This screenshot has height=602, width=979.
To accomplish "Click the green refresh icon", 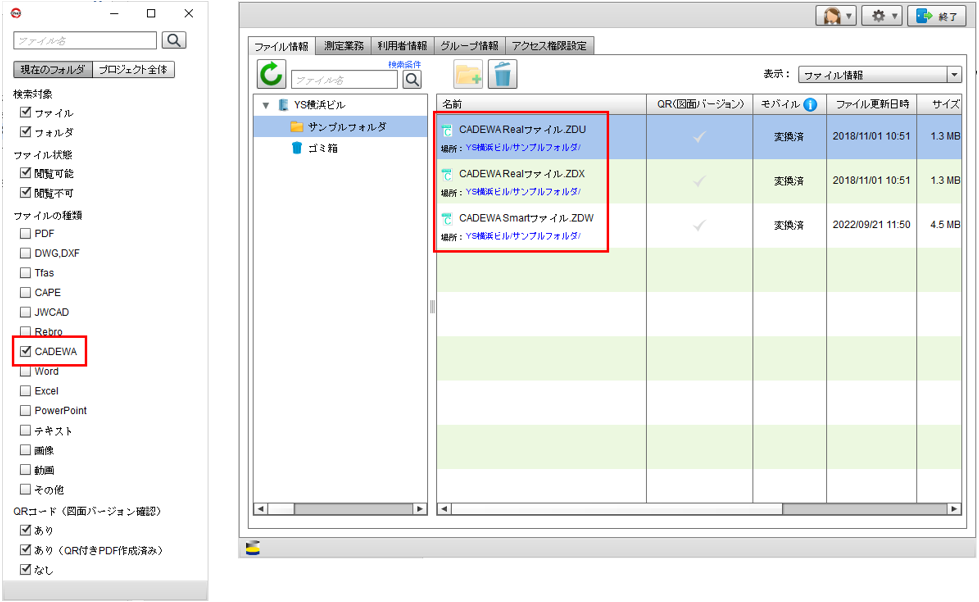I will point(271,74).
